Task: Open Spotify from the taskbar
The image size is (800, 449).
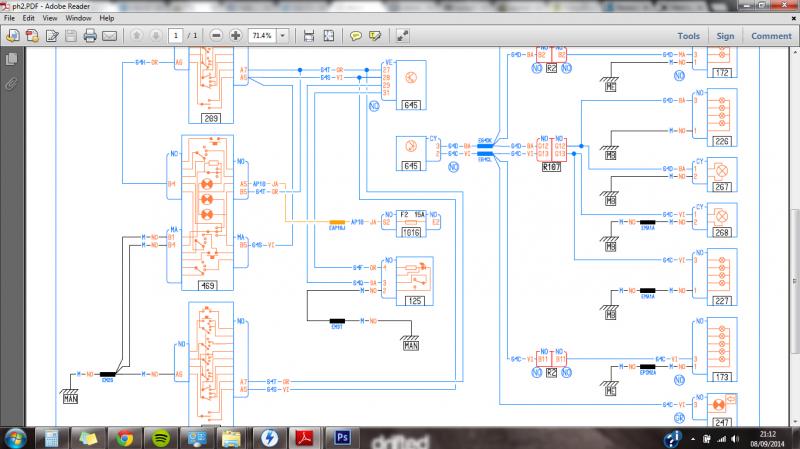Action: point(161,438)
